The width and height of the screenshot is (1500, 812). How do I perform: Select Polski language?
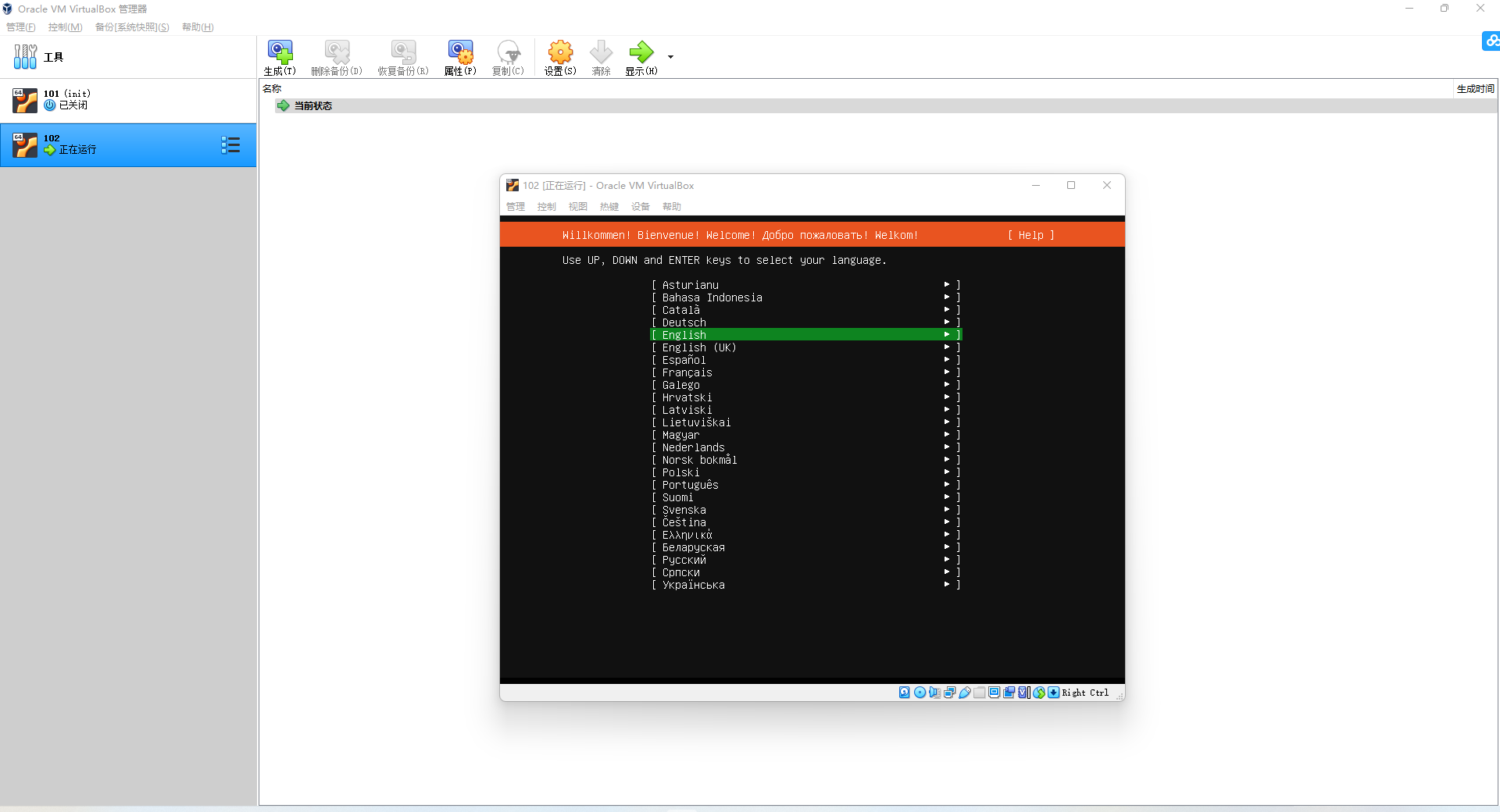(x=806, y=472)
